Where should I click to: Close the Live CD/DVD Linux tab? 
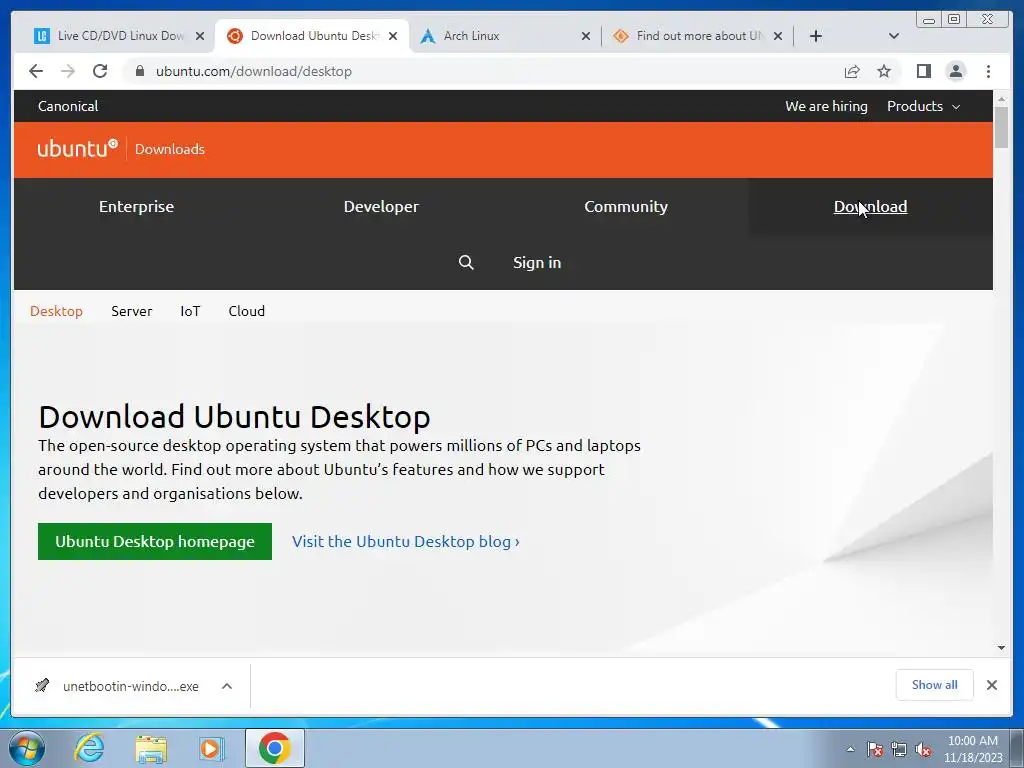click(x=200, y=36)
